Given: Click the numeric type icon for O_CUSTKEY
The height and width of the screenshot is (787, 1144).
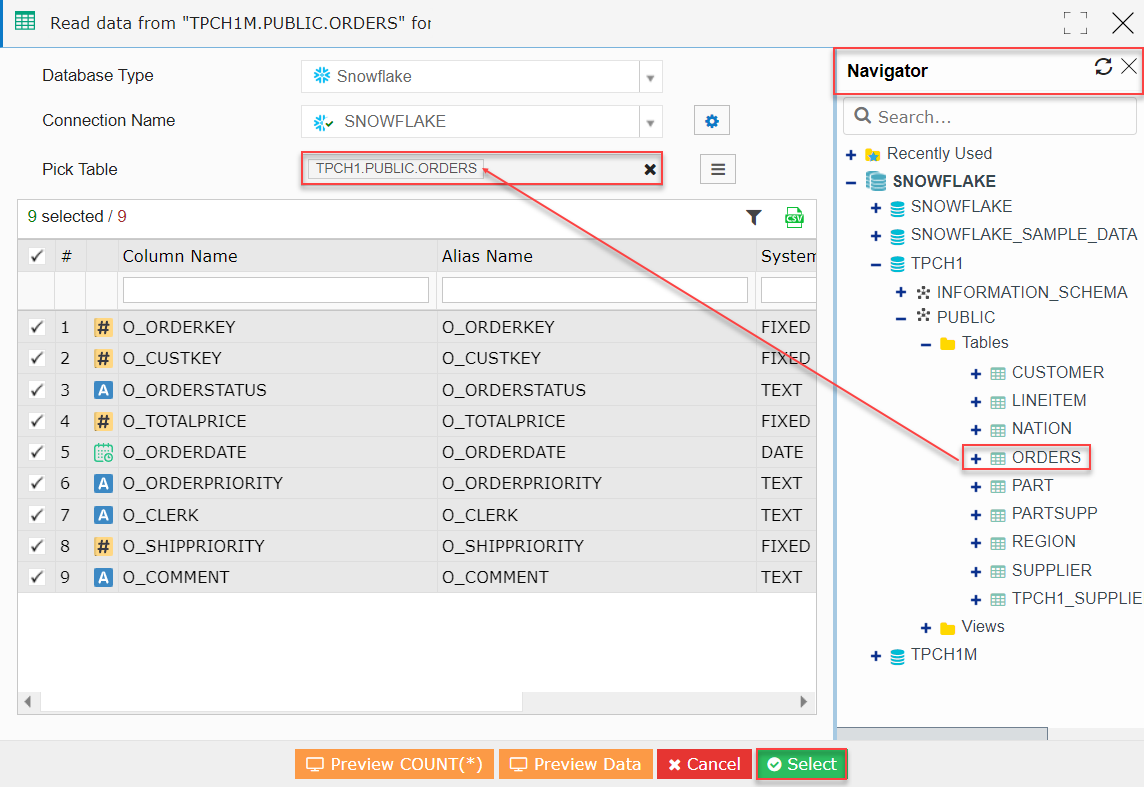Looking at the screenshot, I should point(103,359).
